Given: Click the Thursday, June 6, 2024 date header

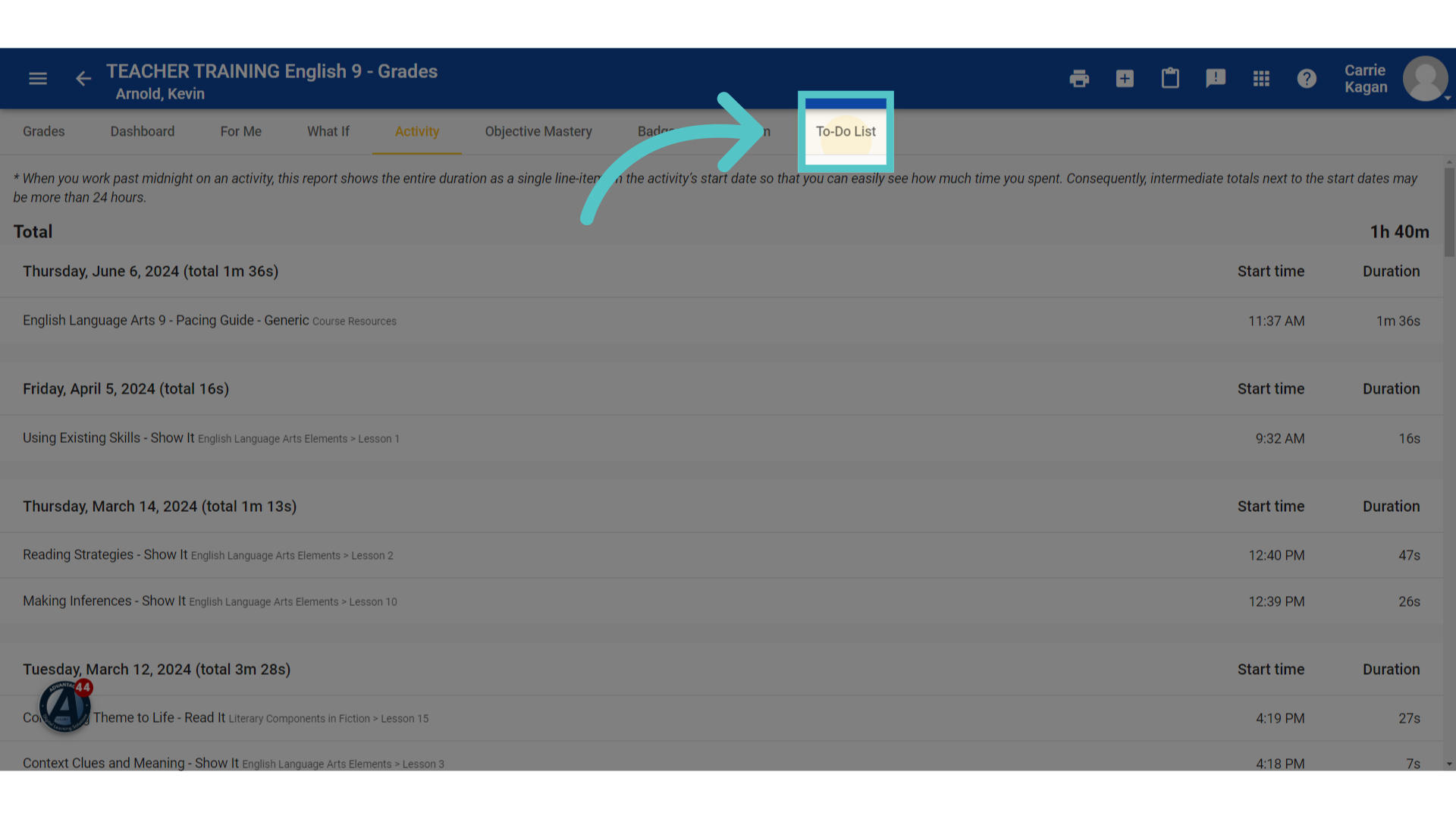Looking at the screenshot, I should (x=151, y=271).
